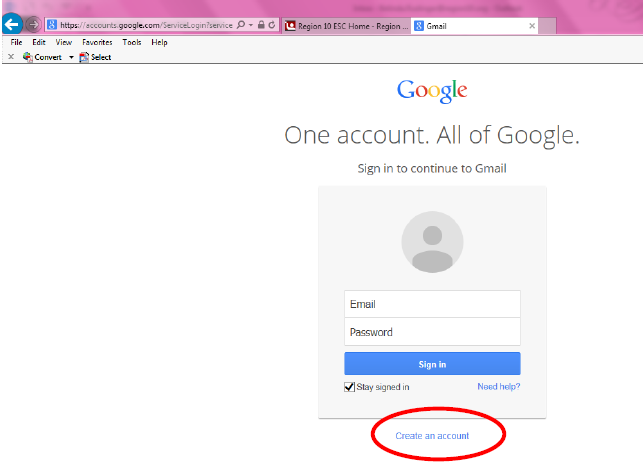Click the browser Forward arrow button
Screen dimensions: 643x469
coord(33,25)
